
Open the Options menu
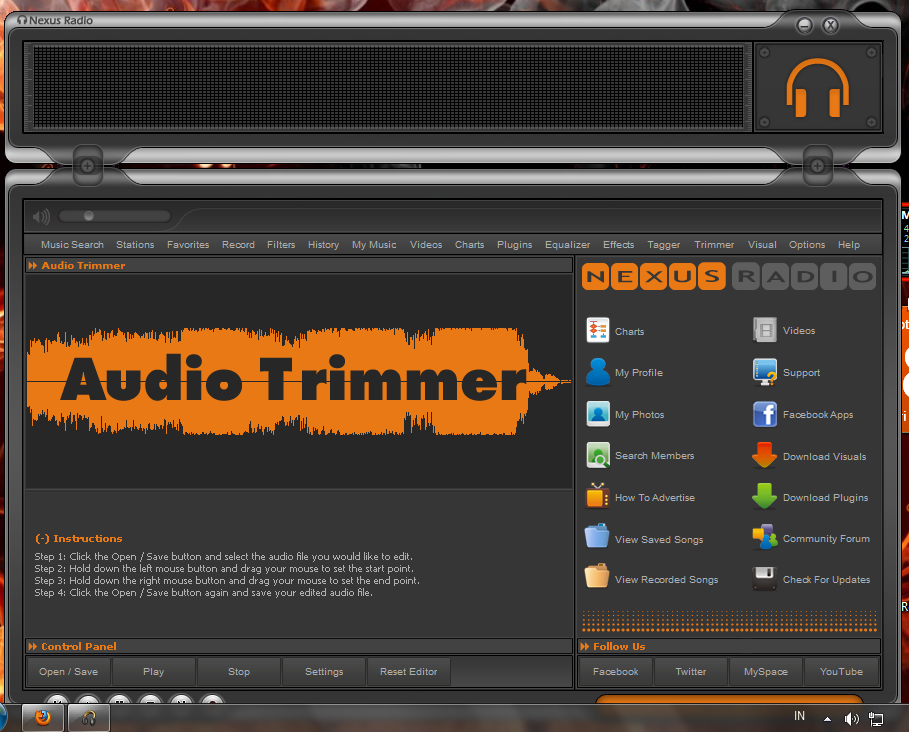807,245
